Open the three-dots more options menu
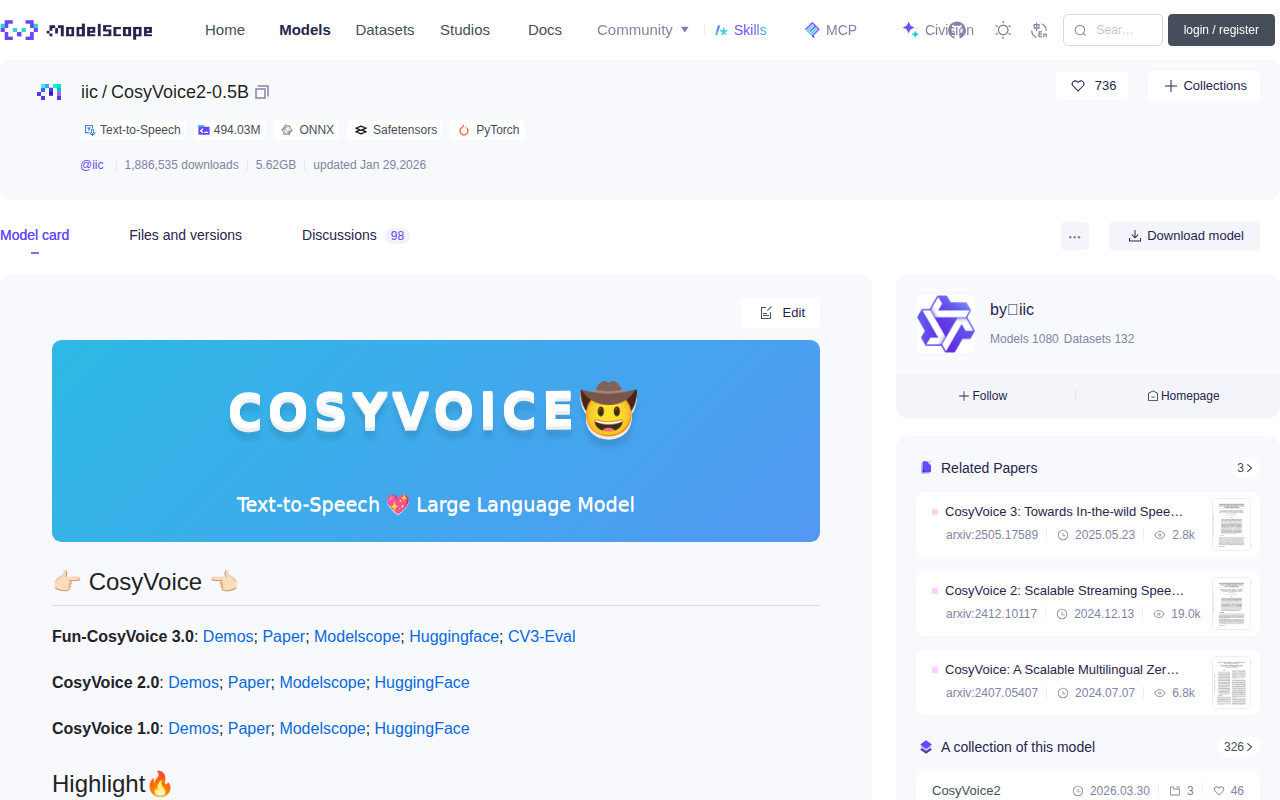Screen dimensions: 1280x800 pyautogui.click(x=1075, y=236)
